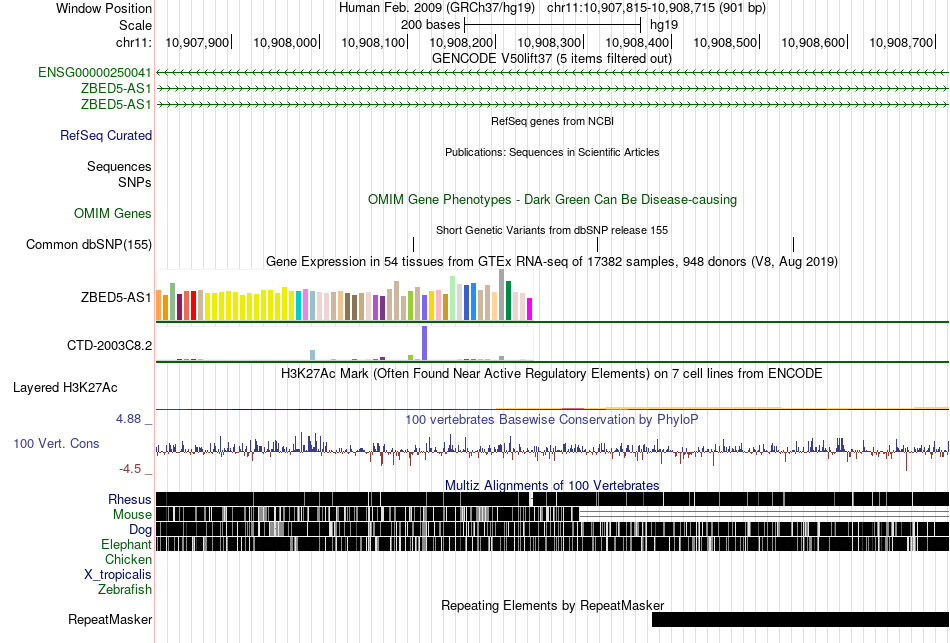Click the 4.88 PhyloP upper scale value
The height and width of the screenshot is (643, 950).
point(129,419)
